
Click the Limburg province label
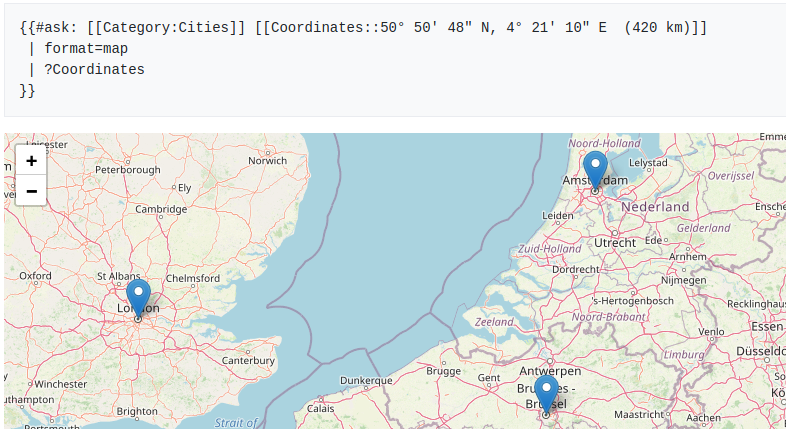[x=684, y=355]
